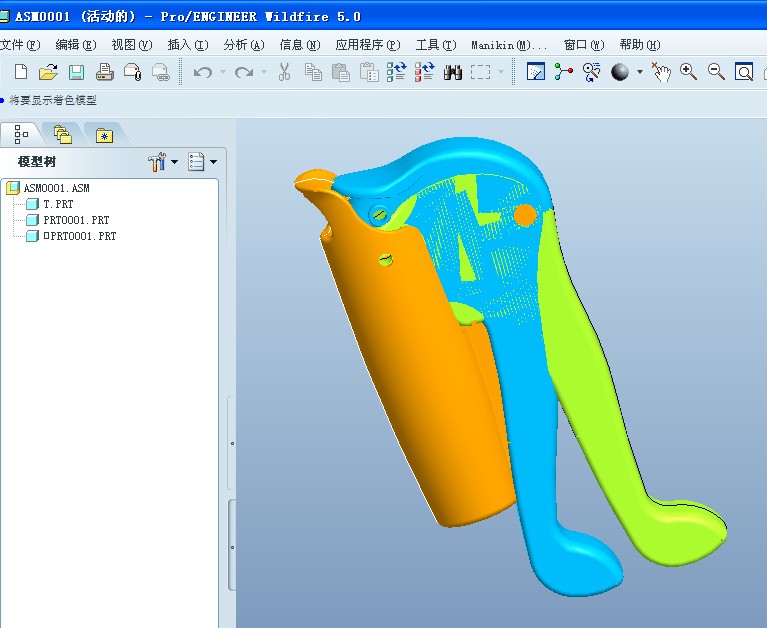Select the Zoom In magnifier
767x628 pixels.
pyautogui.click(x=688, y=72)
